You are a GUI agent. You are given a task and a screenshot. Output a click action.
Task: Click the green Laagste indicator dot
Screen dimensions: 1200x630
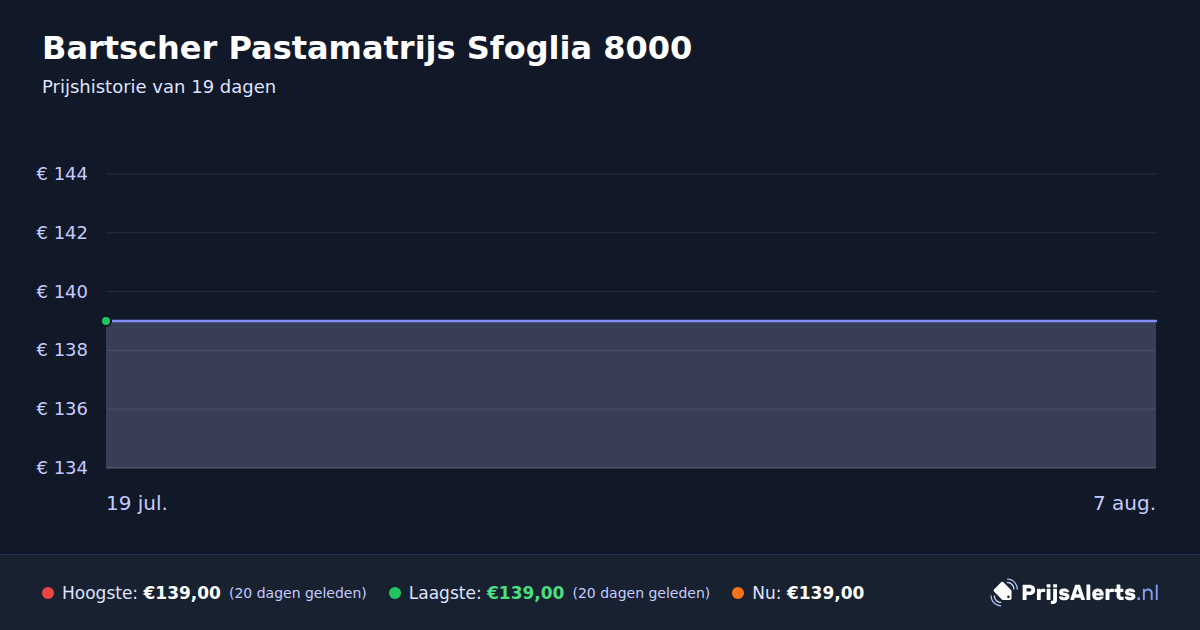tap(395, 593)
